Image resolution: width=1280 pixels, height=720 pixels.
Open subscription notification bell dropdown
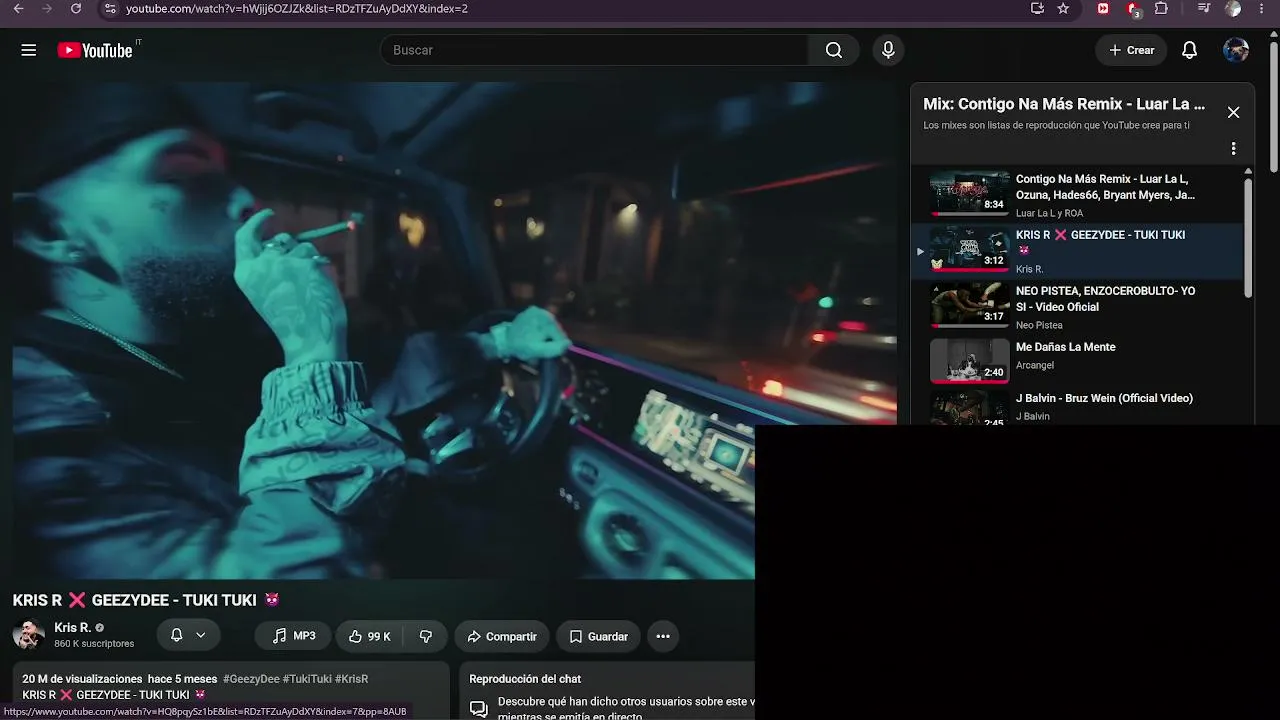188,636
